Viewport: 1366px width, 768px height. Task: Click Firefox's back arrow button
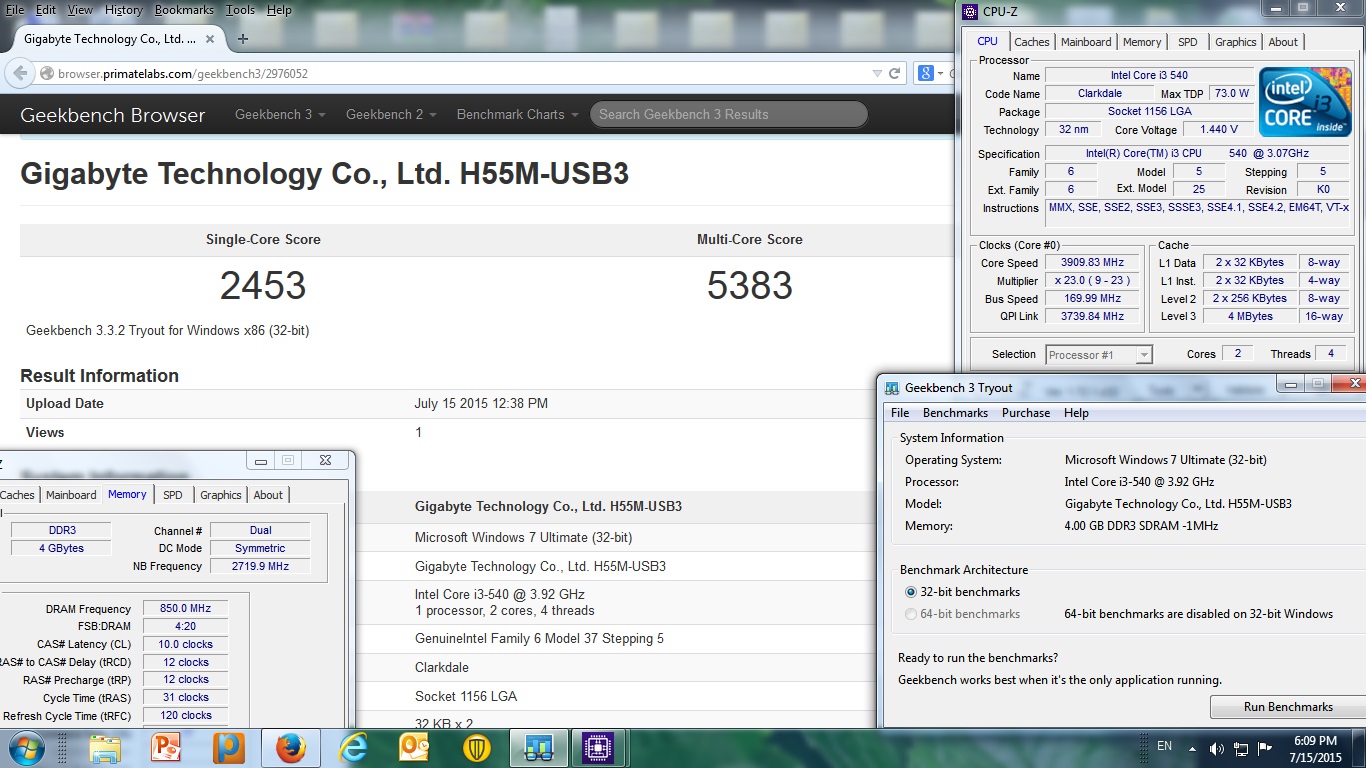coord(19,74)
